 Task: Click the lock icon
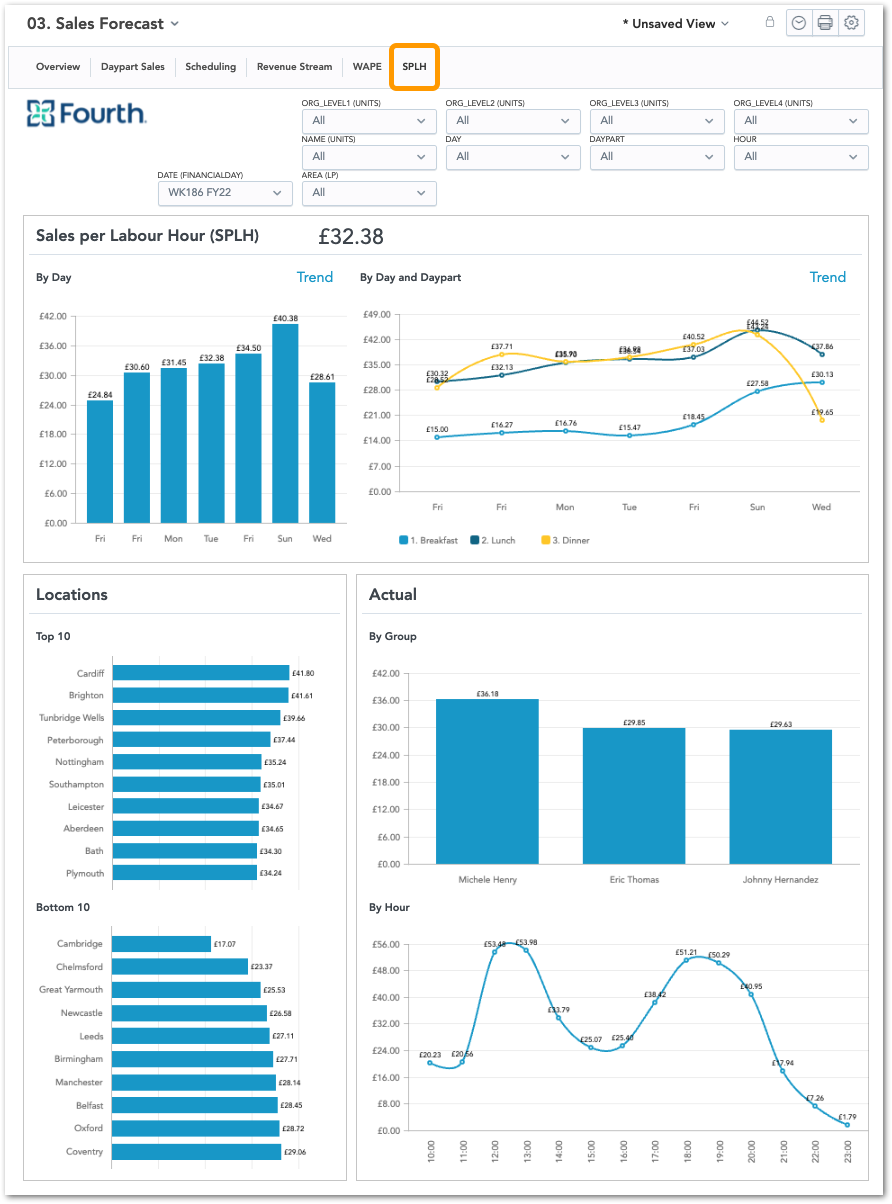(x=769, y=22)
